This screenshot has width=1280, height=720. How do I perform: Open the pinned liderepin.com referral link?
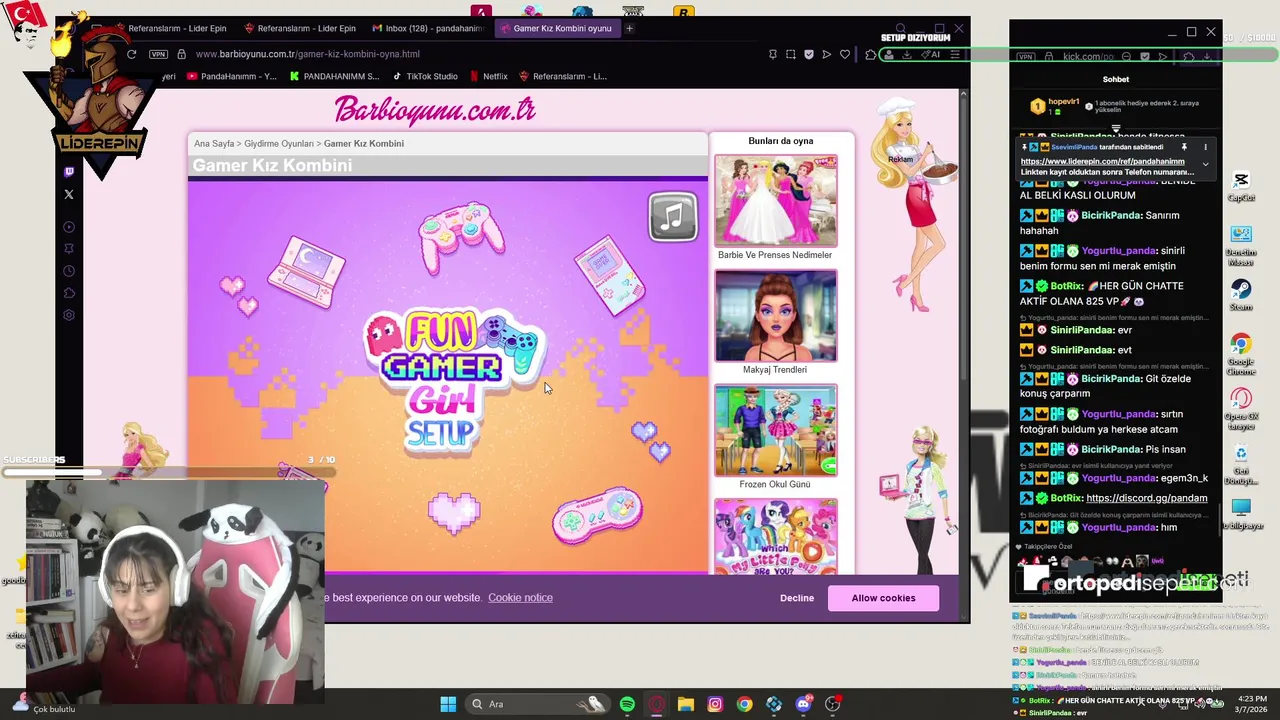(1102, 161)
